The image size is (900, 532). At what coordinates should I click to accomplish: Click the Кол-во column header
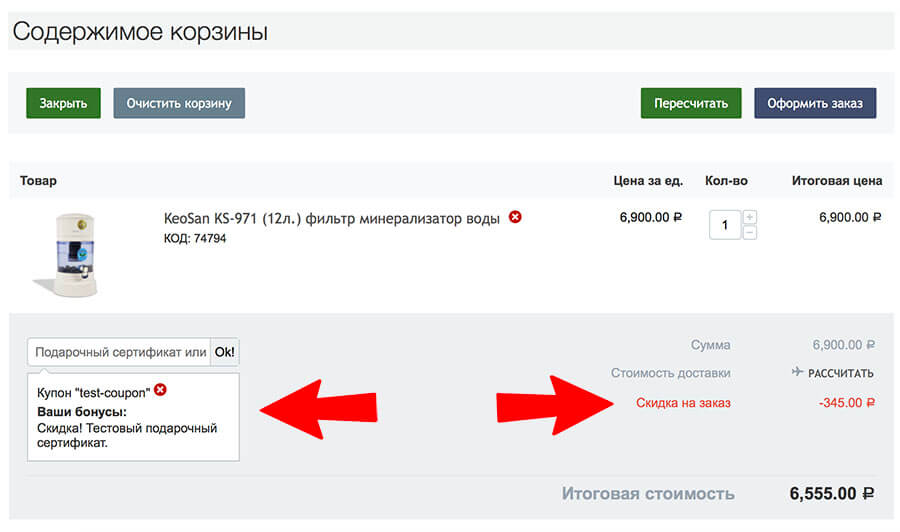[726, 181]
